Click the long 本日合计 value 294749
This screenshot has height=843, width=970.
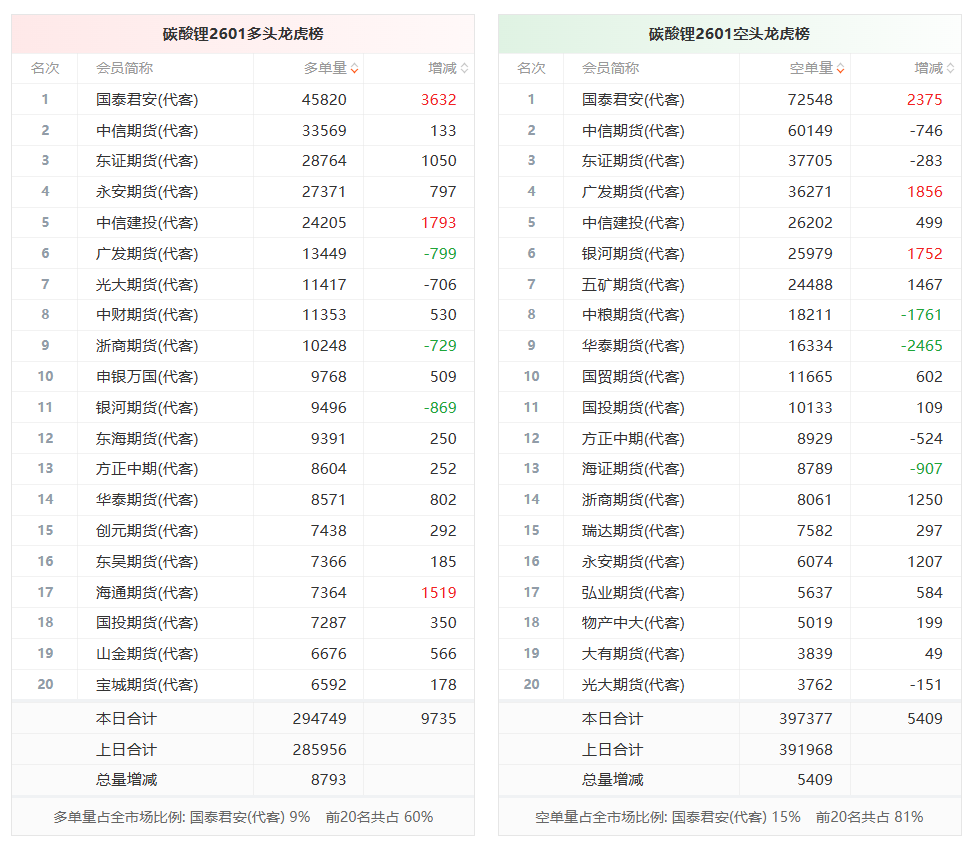320,719
